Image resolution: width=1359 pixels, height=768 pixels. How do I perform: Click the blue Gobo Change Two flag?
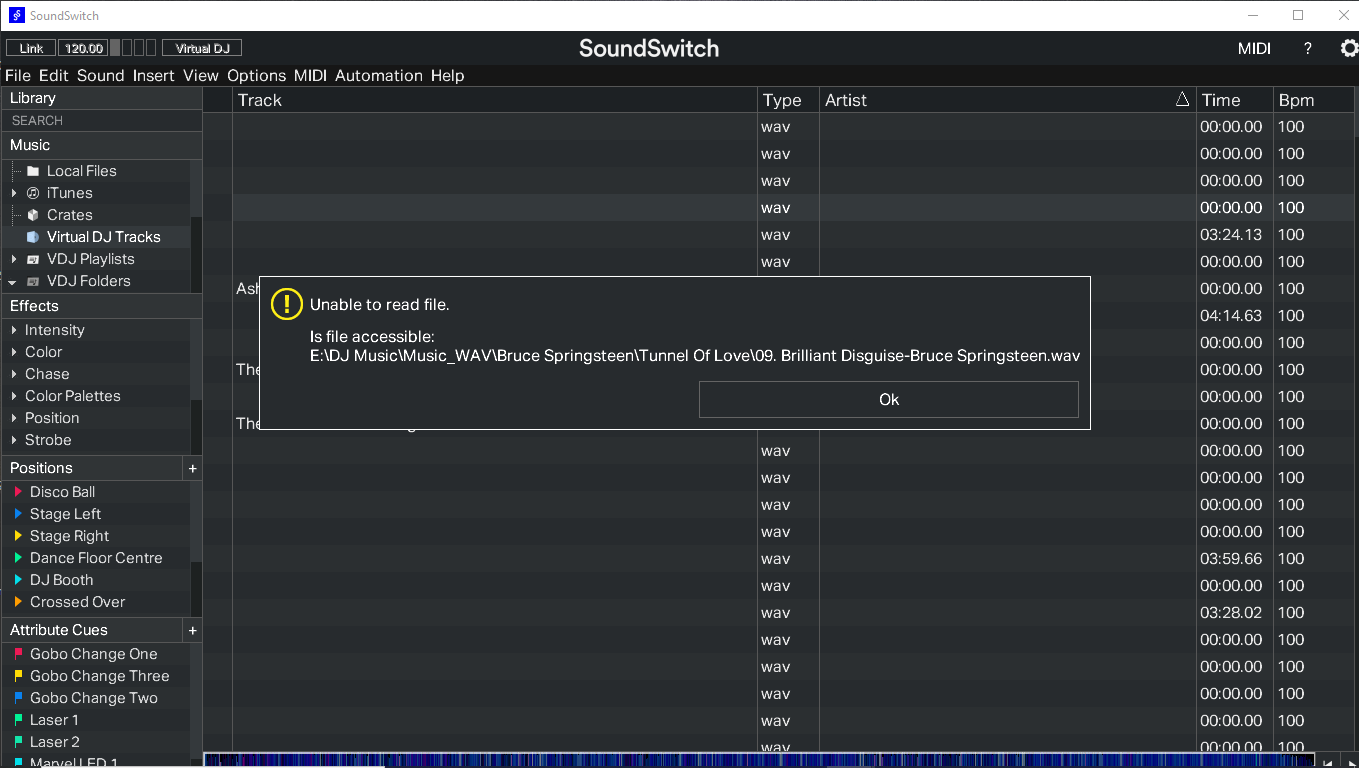18,697
